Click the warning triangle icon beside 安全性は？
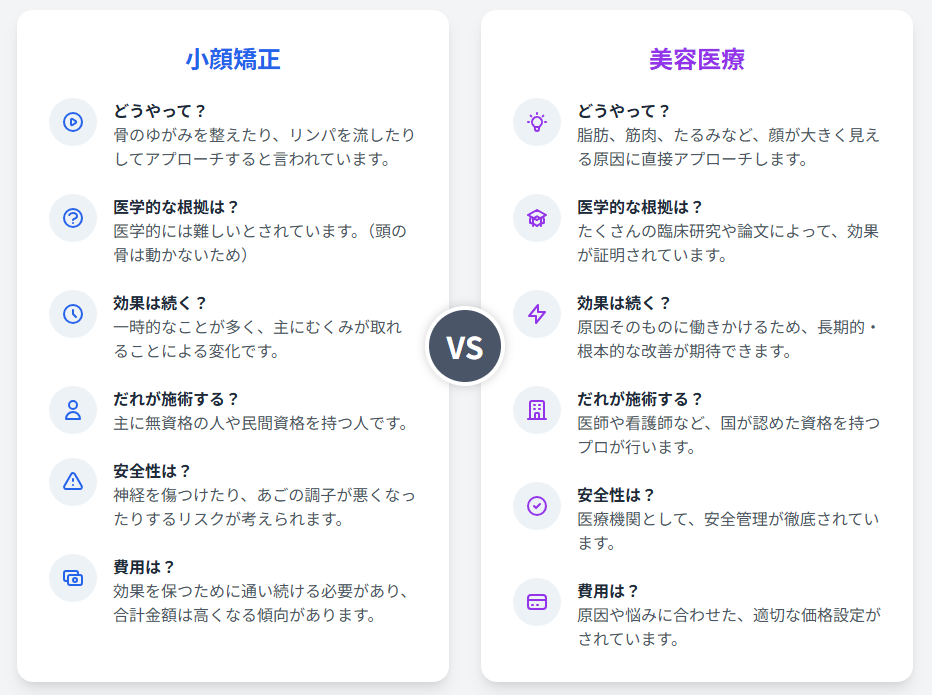This screenshot has width=932, height=695. [73, 481]
